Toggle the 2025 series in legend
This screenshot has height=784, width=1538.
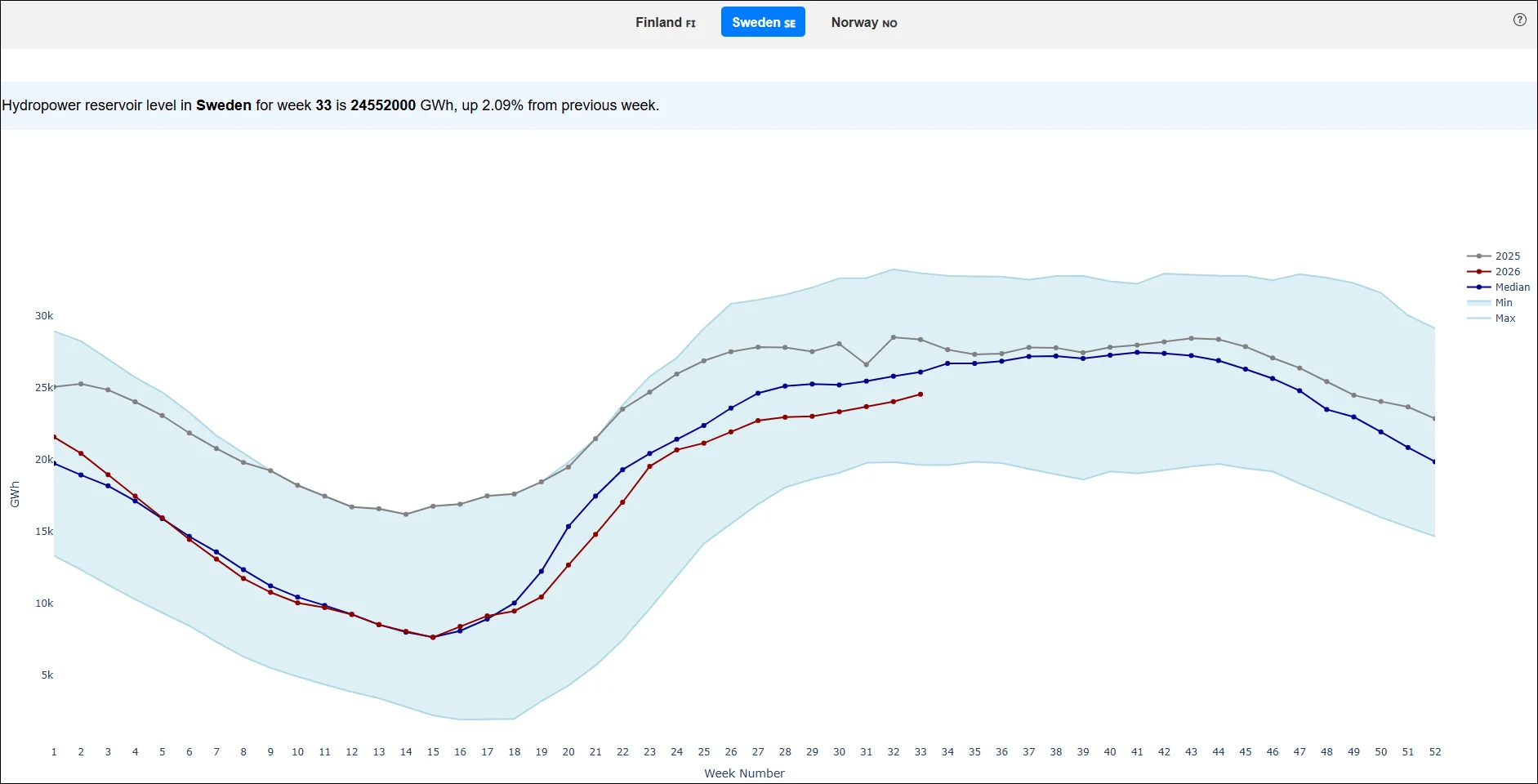pyautogui.click(x=1494, y=256)
